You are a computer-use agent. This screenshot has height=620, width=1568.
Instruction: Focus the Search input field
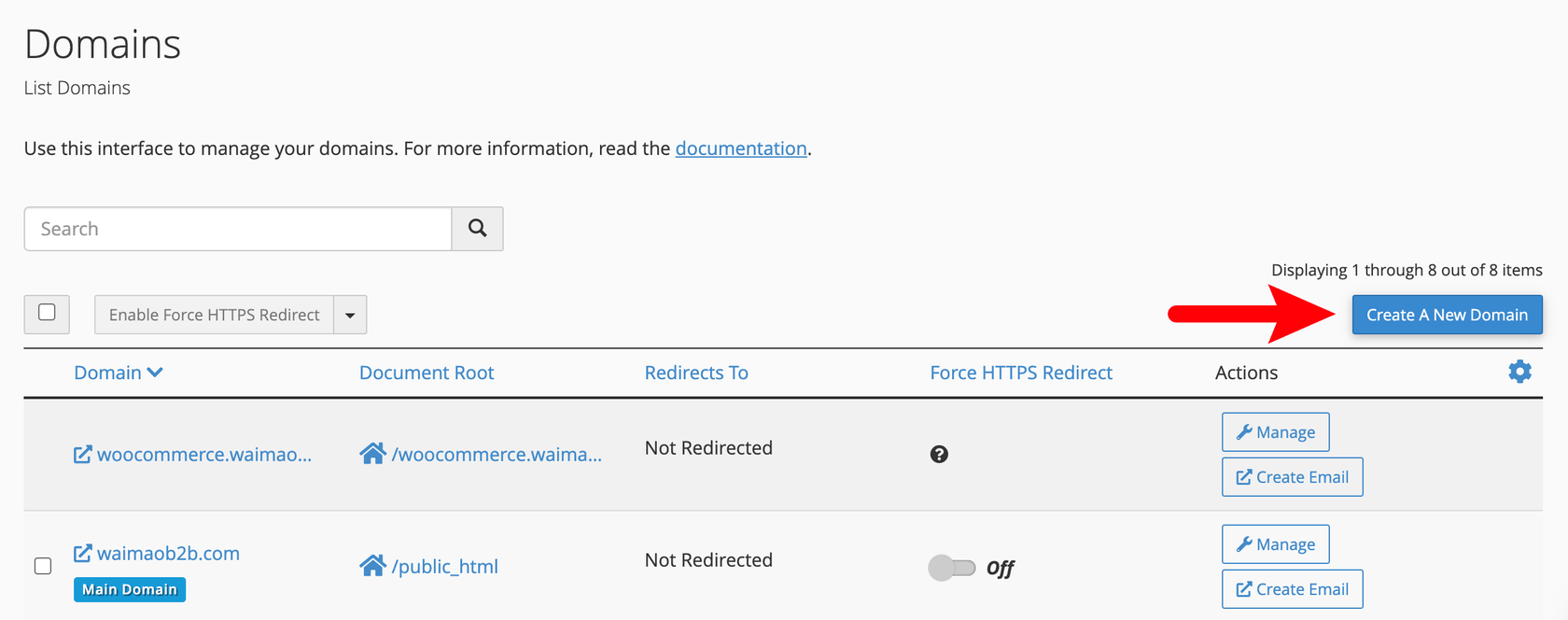click(238, 229)
